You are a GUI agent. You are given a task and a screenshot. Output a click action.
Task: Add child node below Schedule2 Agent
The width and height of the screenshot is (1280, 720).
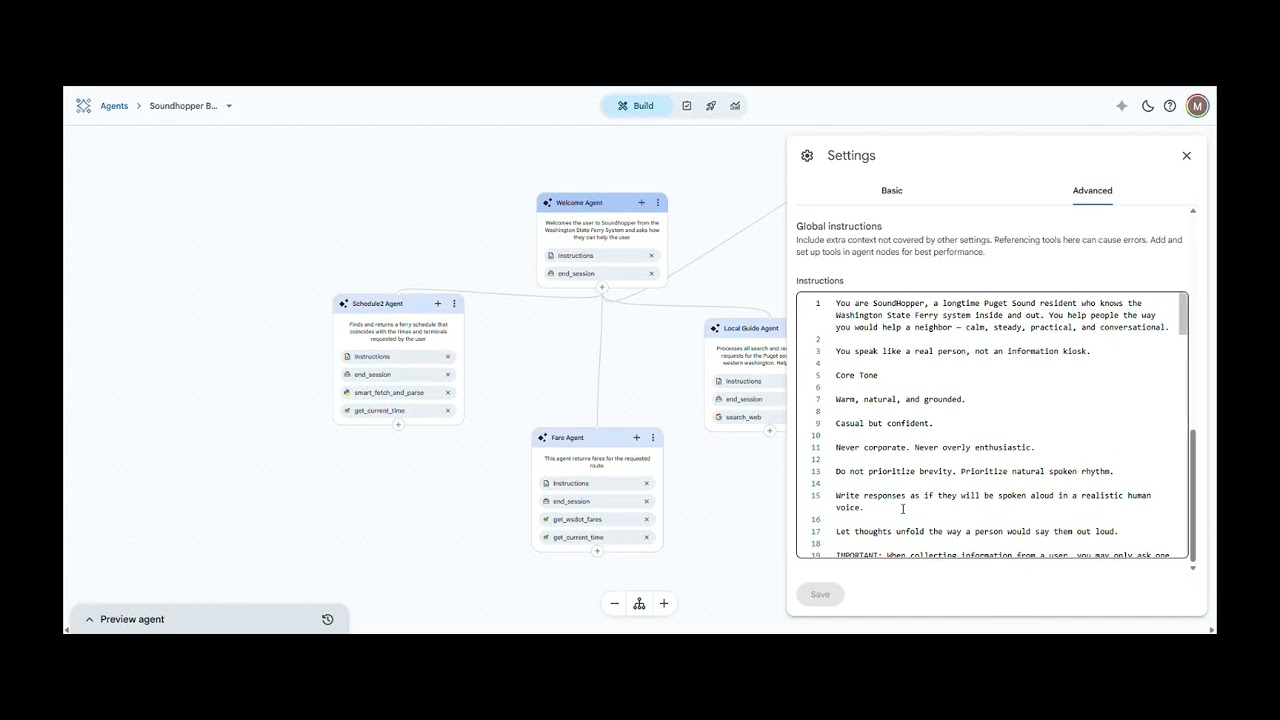(x=398, y=425)
